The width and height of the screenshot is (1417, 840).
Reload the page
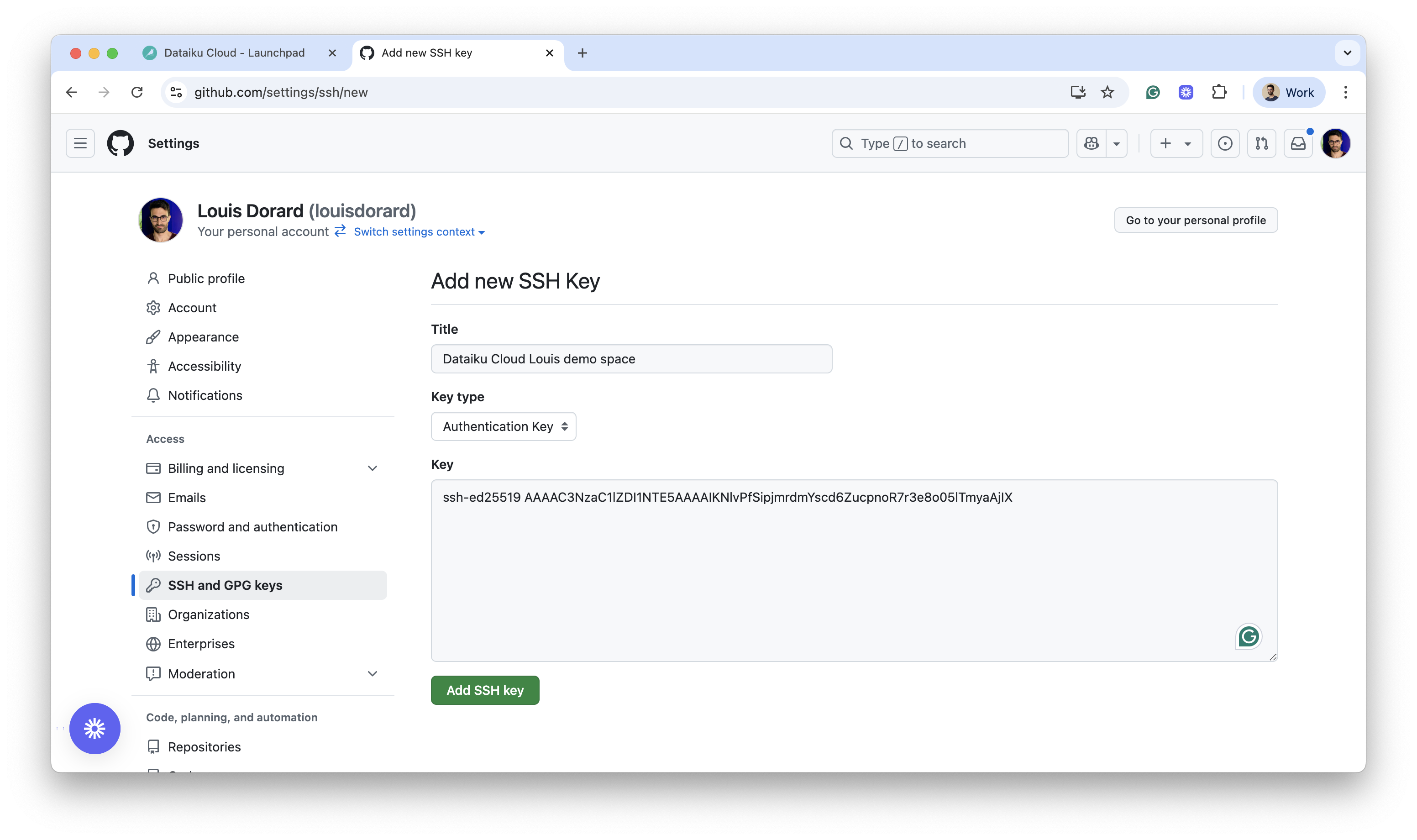tap(137, 92)
